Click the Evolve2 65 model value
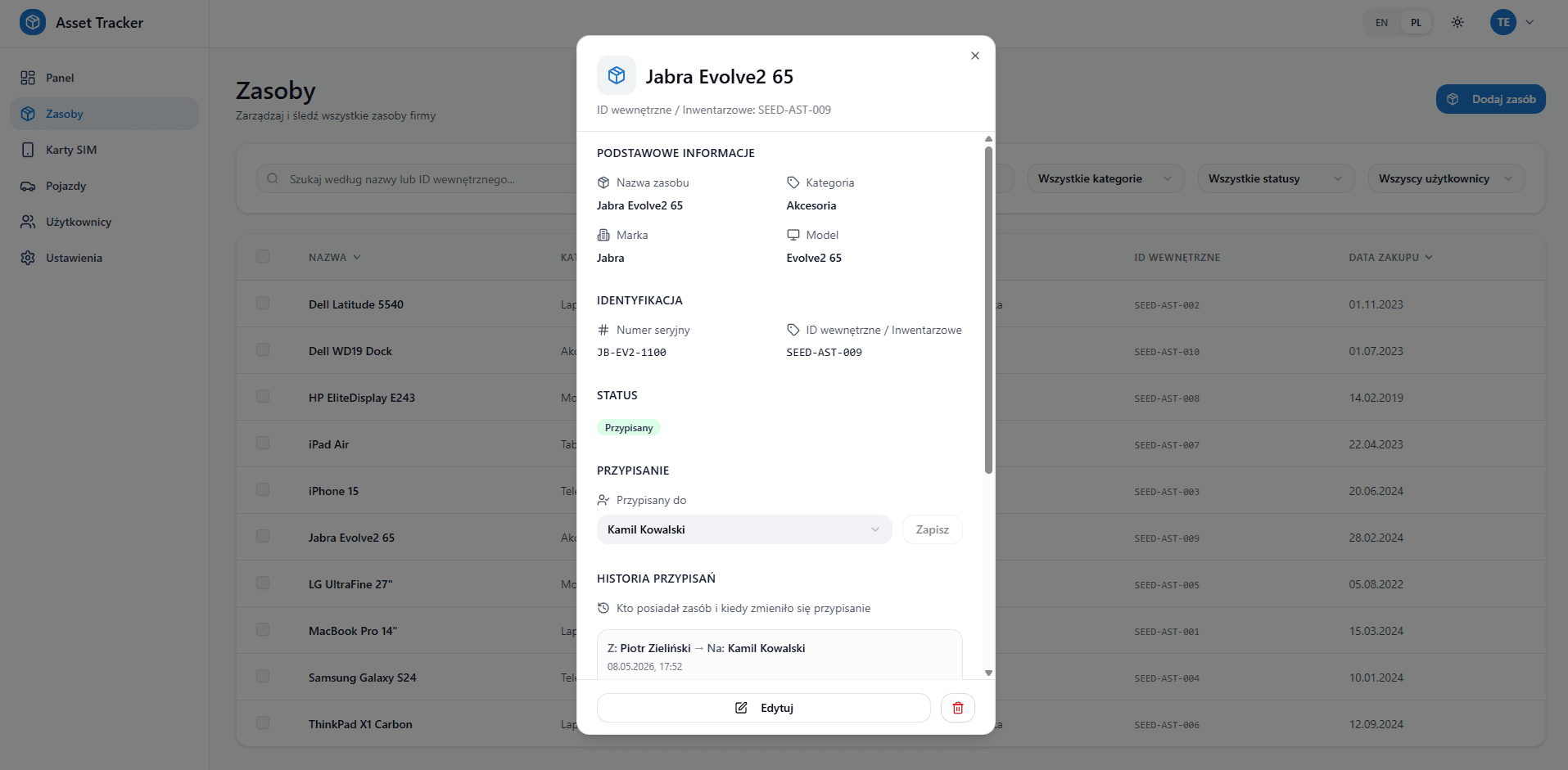 tap(814, 258)
